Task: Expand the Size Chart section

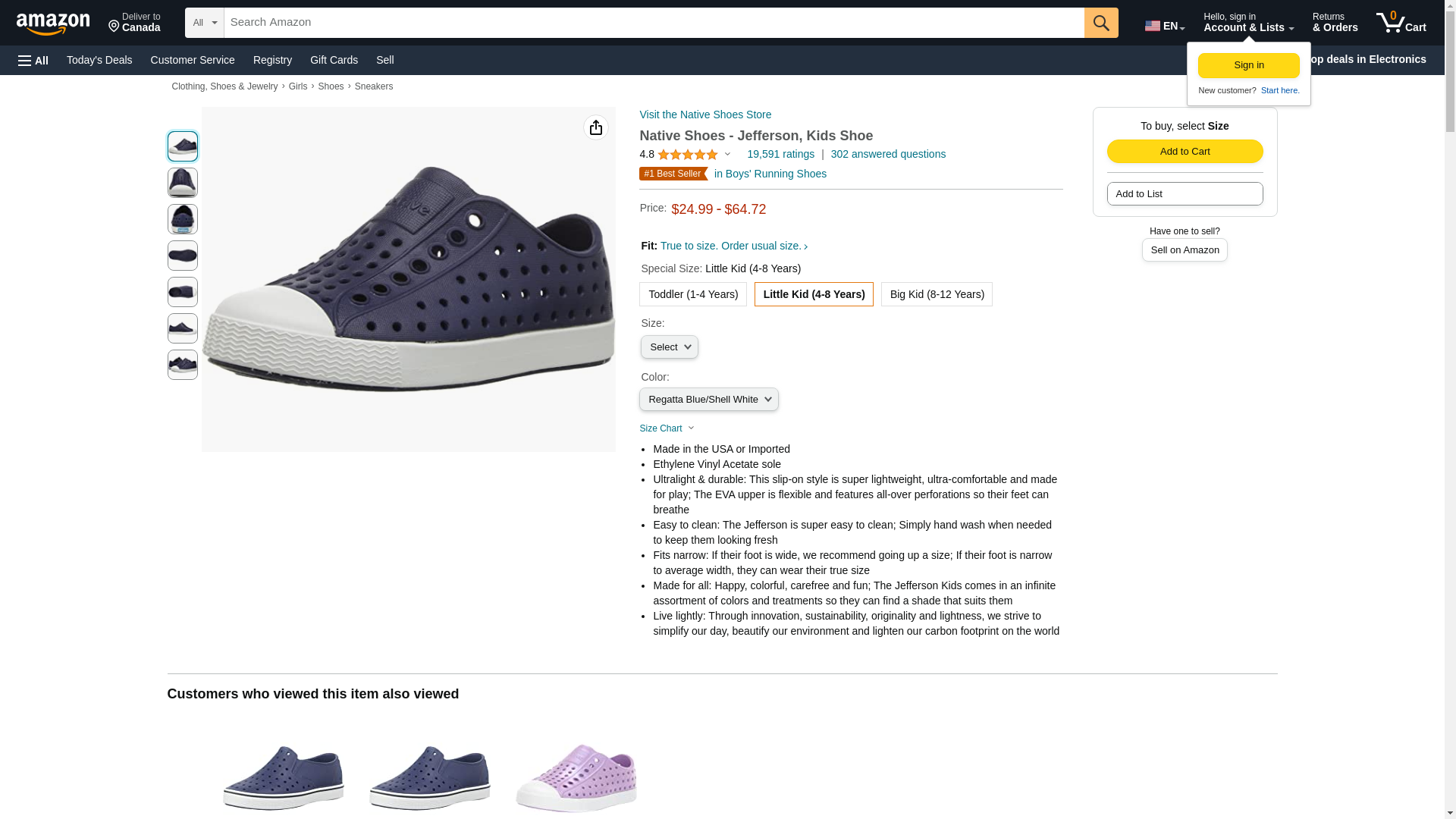Action: pyautogui.click(x=667, y=428)
